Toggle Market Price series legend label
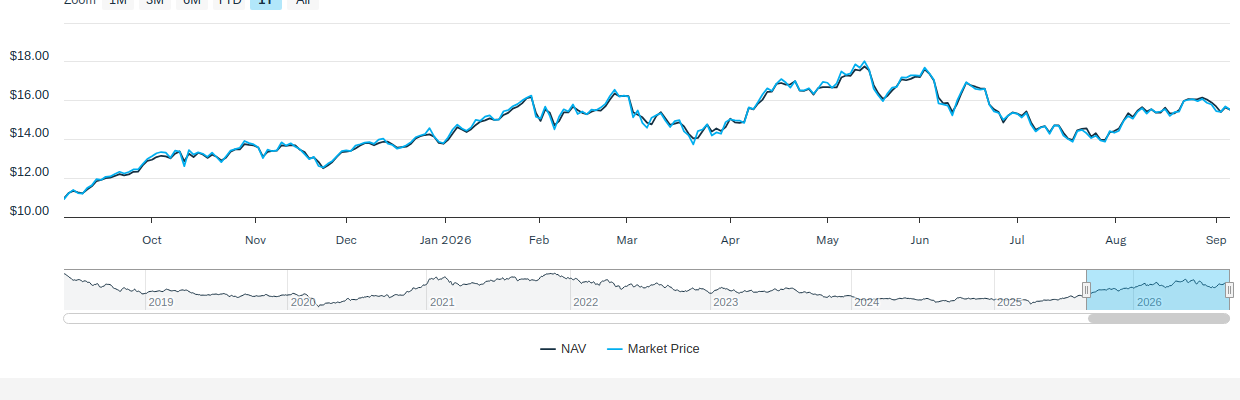 point(664,349)
